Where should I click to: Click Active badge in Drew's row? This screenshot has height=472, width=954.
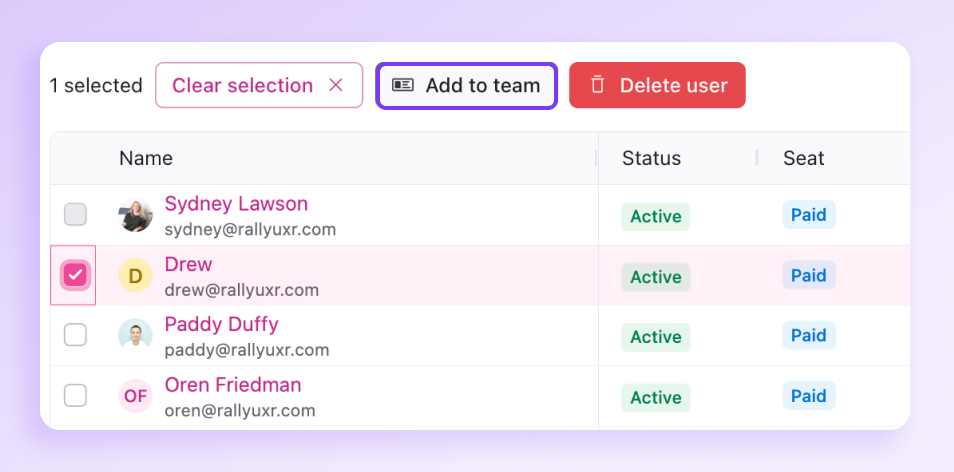[x=656, y=277]
